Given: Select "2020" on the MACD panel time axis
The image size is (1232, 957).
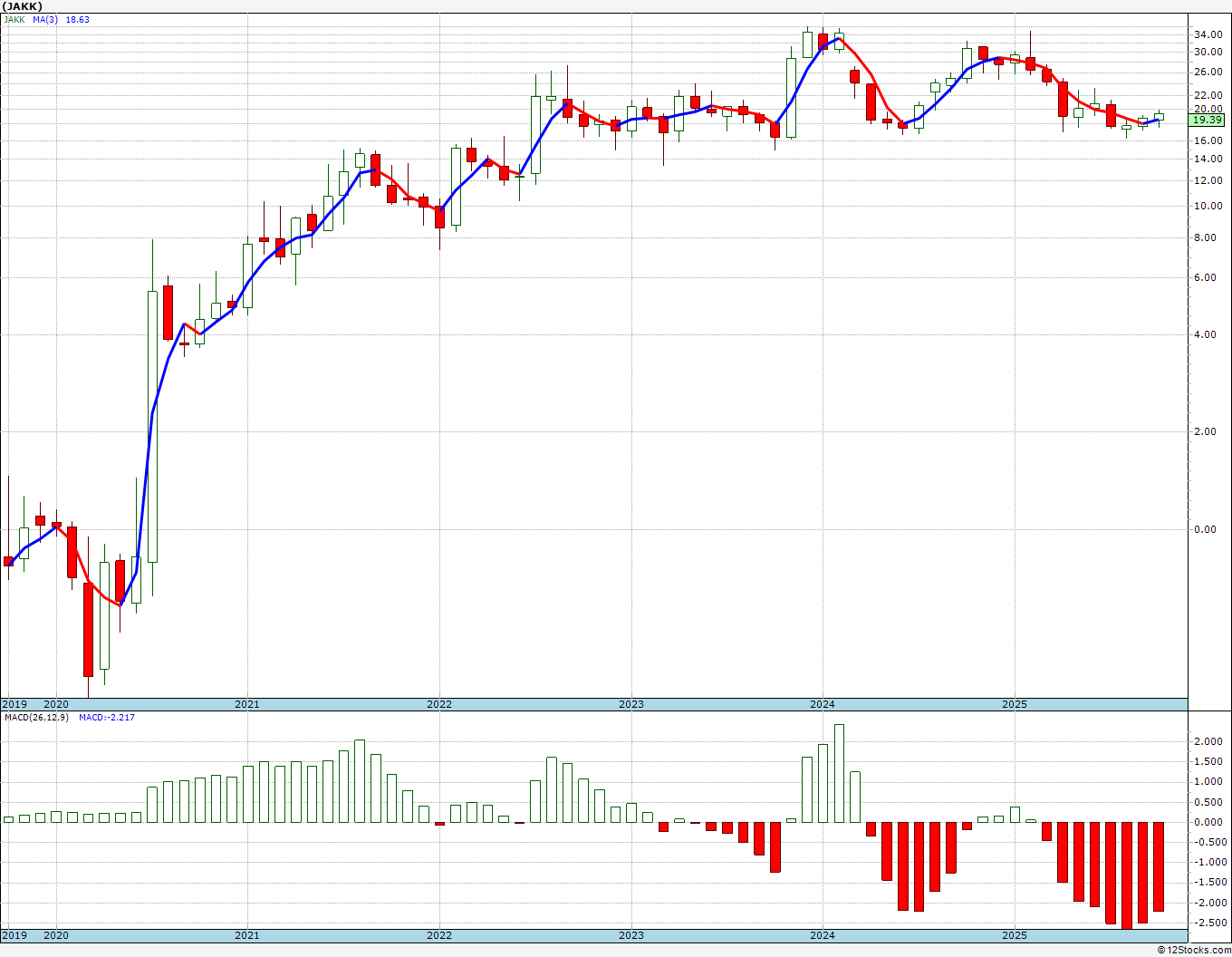Looking at the screenshot, I should coord(56,935).
